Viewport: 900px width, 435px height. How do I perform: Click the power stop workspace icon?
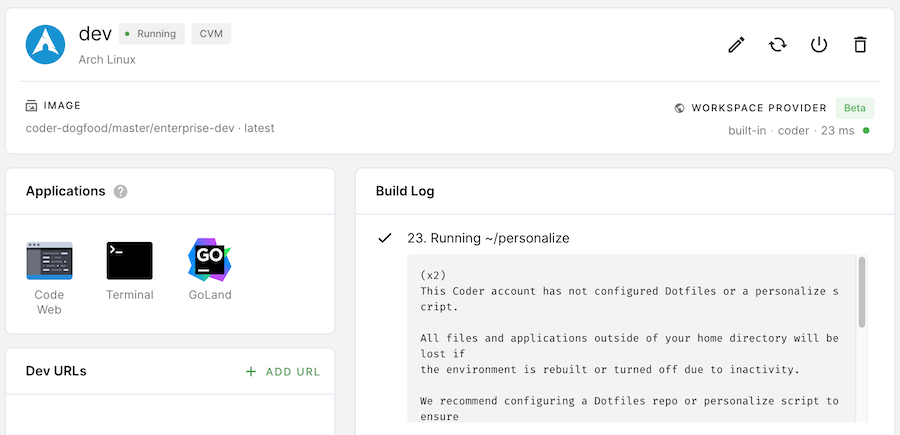(x=819, y=45)
